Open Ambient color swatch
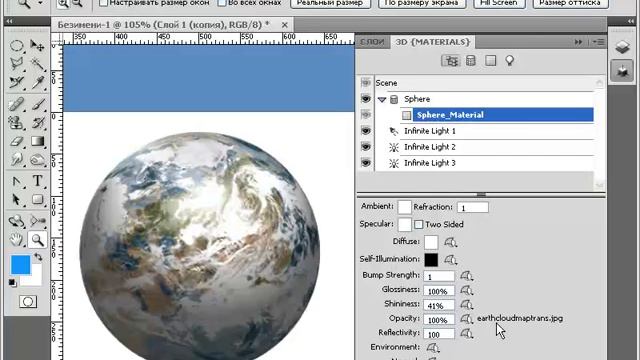This screenshot has height=360, width=640. click(404, 207)
